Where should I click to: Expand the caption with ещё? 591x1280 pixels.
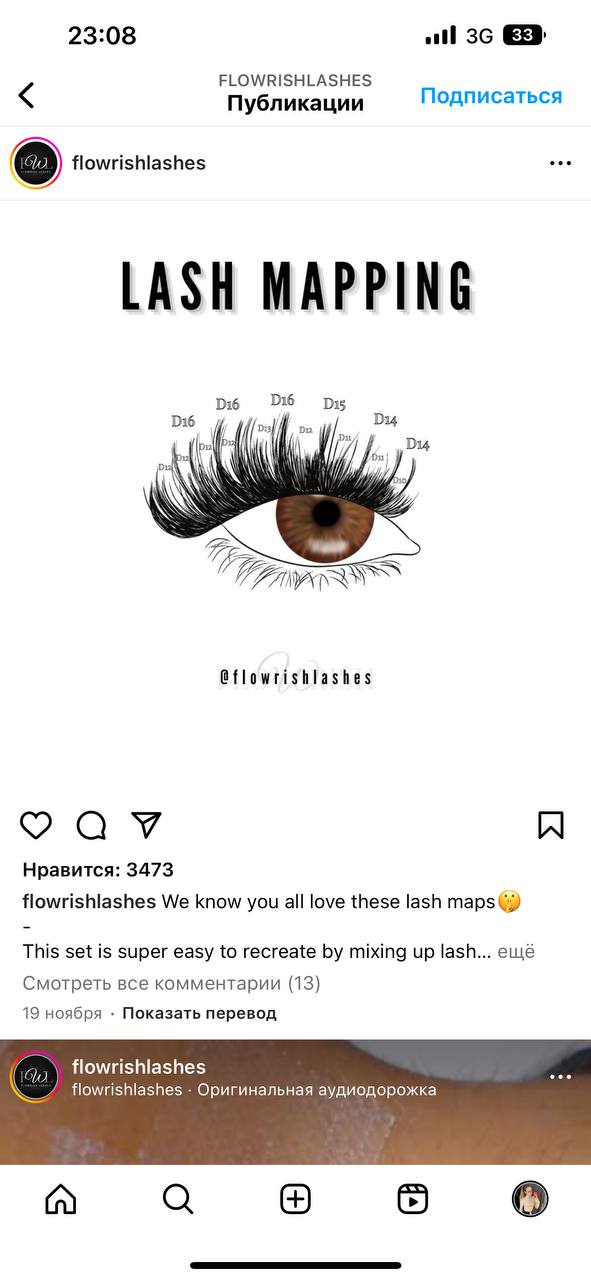coord(516,952)
